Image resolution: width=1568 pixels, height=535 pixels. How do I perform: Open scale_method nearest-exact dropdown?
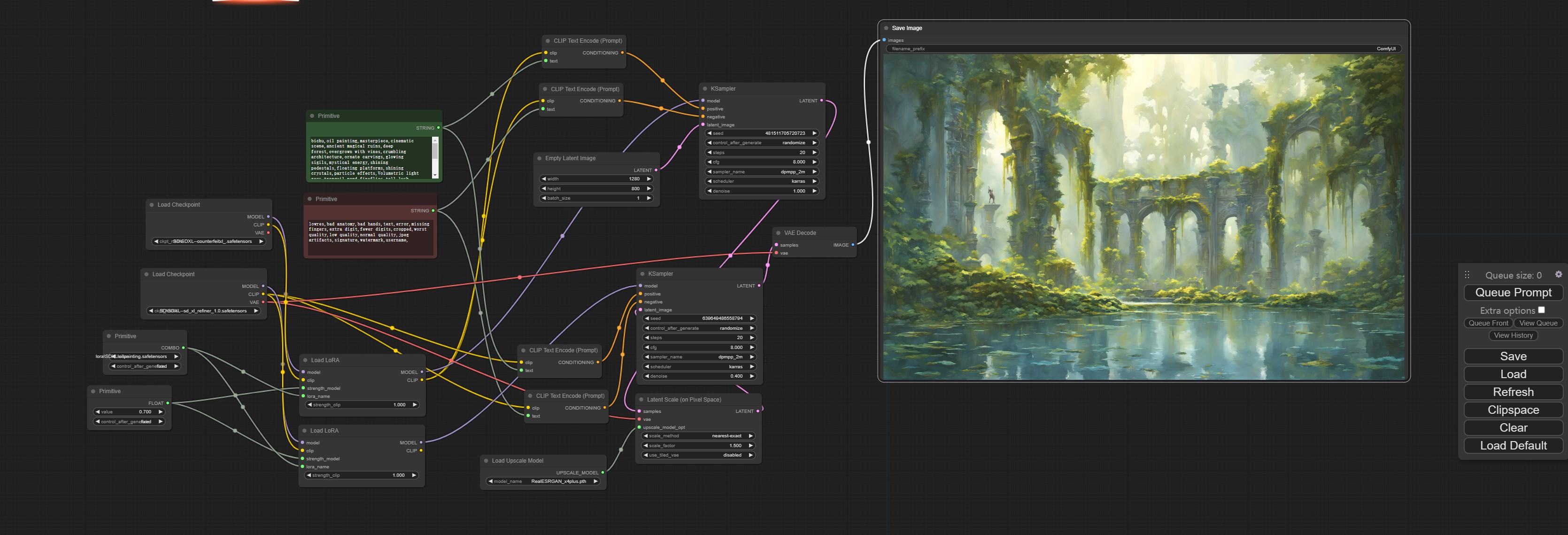click(x=698, y=436)
